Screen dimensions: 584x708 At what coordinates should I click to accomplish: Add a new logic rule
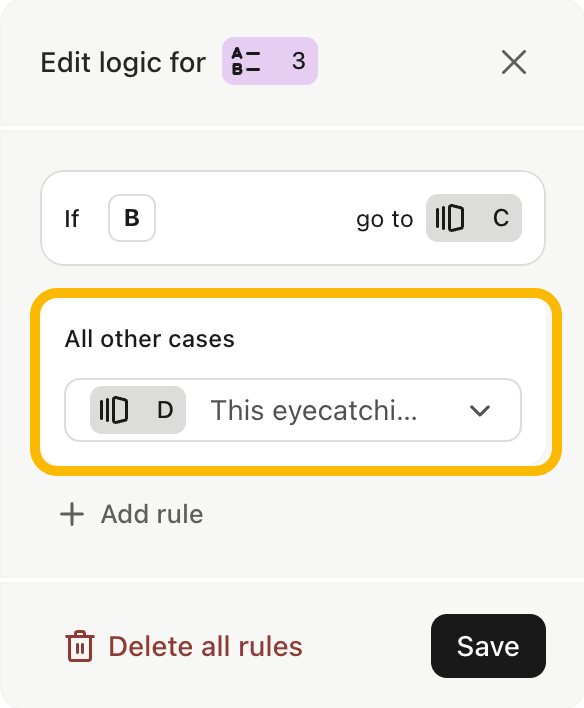tap(131, 514)
